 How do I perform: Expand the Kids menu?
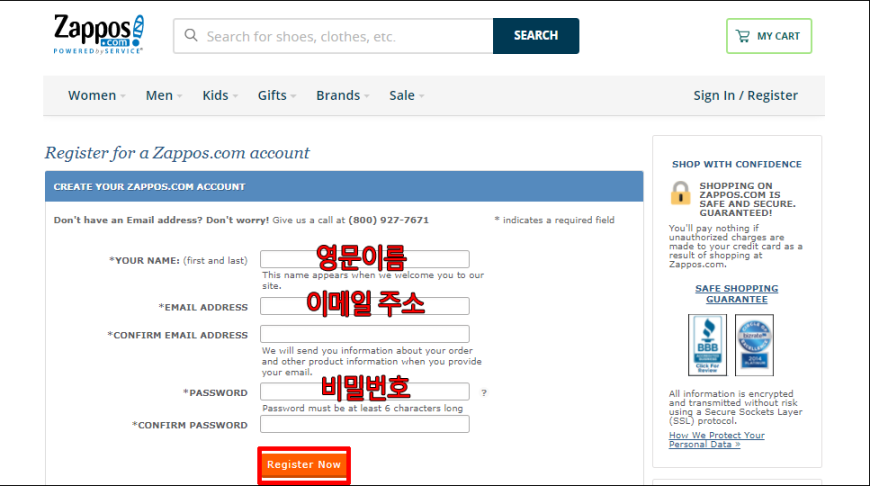point(220,95)
